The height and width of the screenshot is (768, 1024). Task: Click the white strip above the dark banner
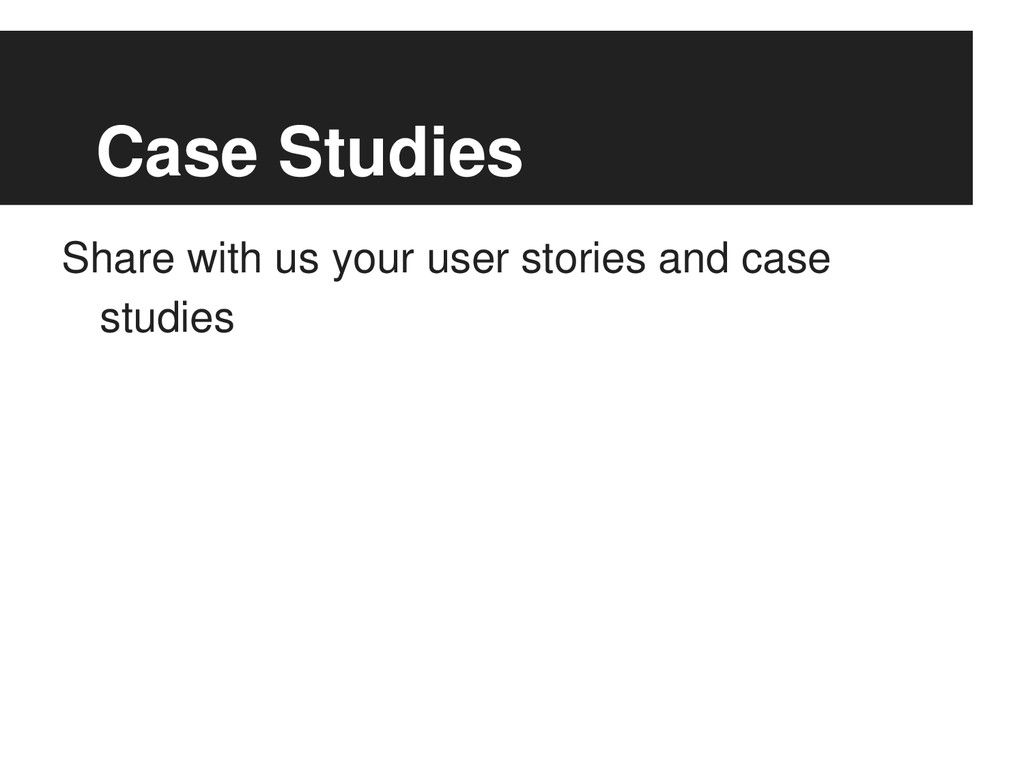[x=486, y=15]
